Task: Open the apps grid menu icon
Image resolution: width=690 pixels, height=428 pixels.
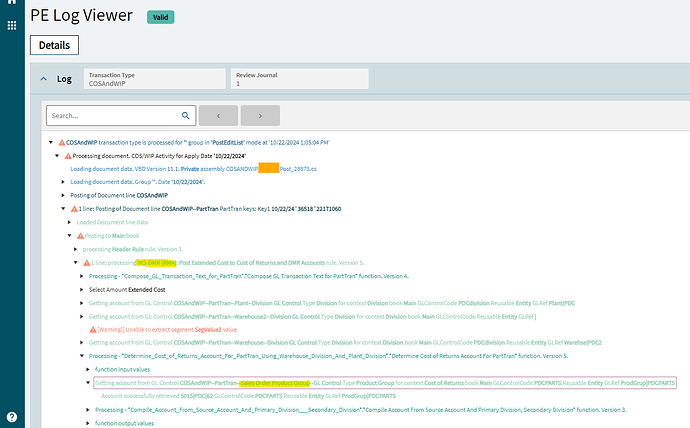Action: tap(12, 26)
